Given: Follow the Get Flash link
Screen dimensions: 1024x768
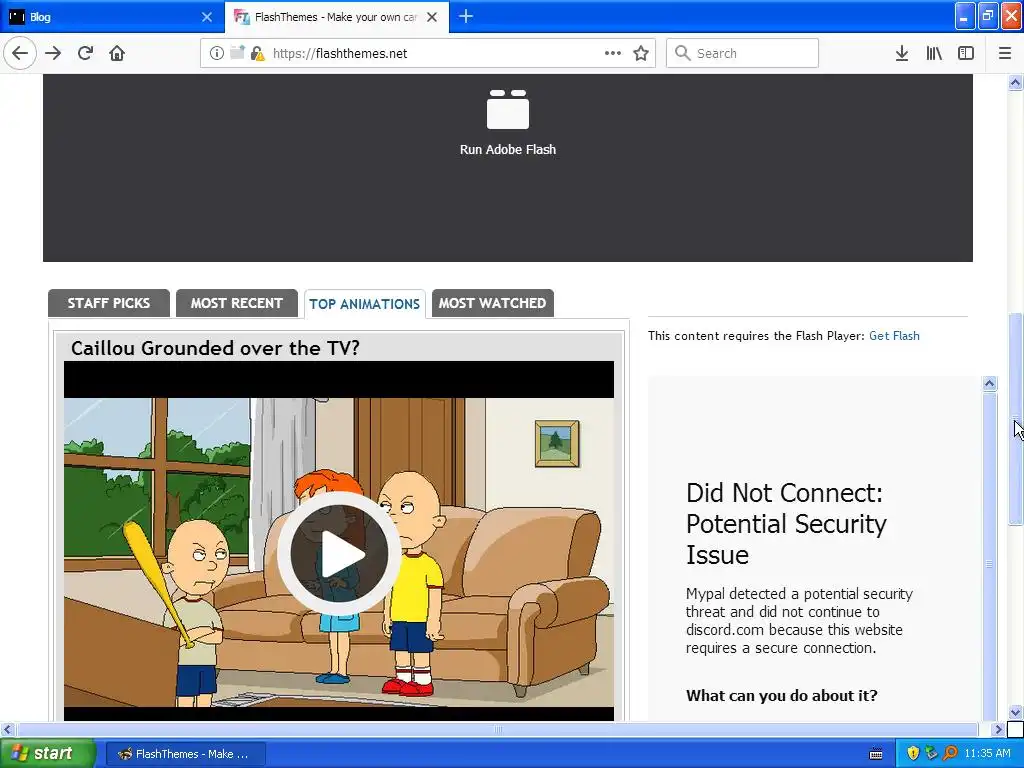Looking at the screenshot, I should pyautogui.click(x=894, y=336).
